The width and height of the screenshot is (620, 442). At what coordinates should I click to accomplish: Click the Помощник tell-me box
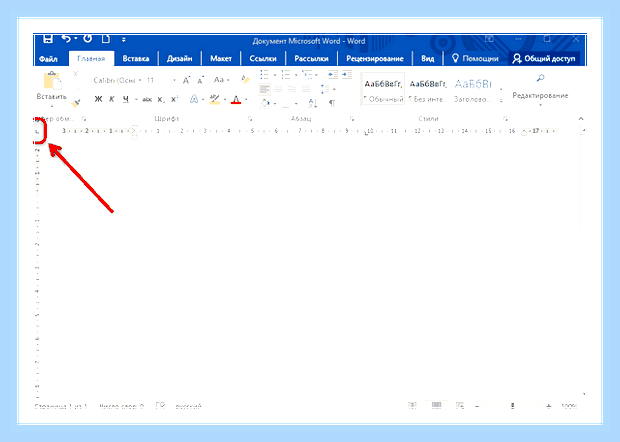[475, 59]
